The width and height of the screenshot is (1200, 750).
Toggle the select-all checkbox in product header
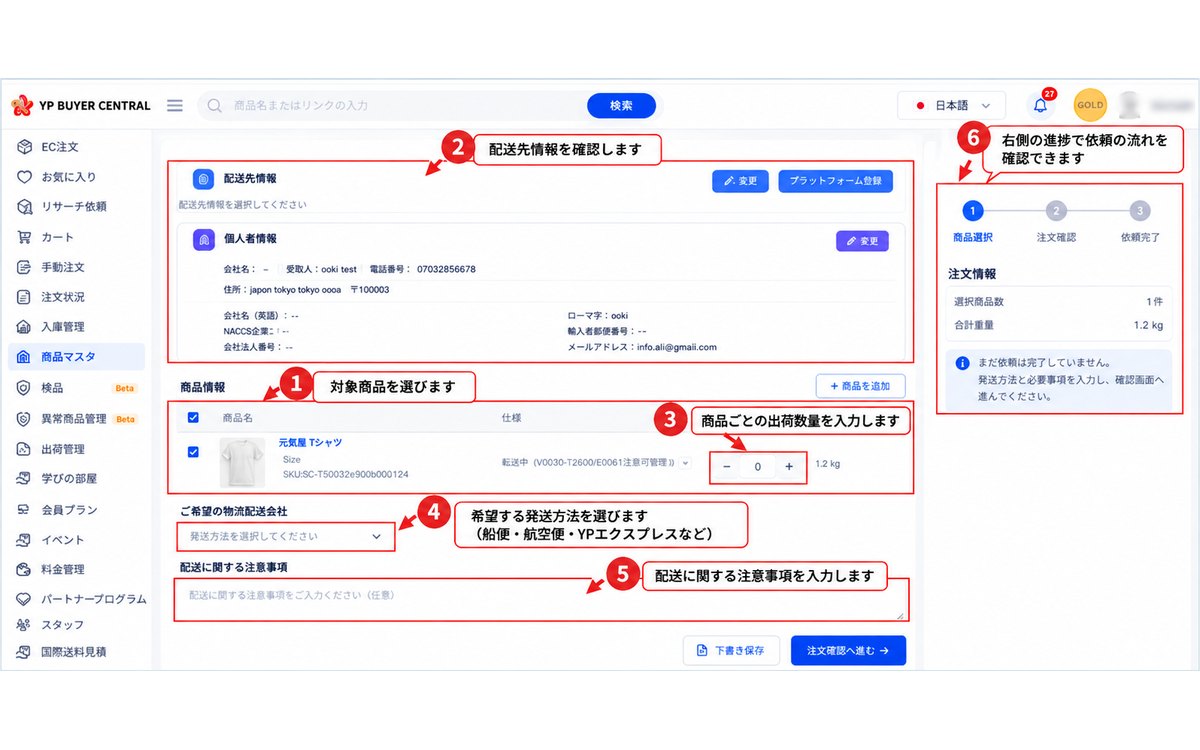pyautogui.click(x=194, y=417)
